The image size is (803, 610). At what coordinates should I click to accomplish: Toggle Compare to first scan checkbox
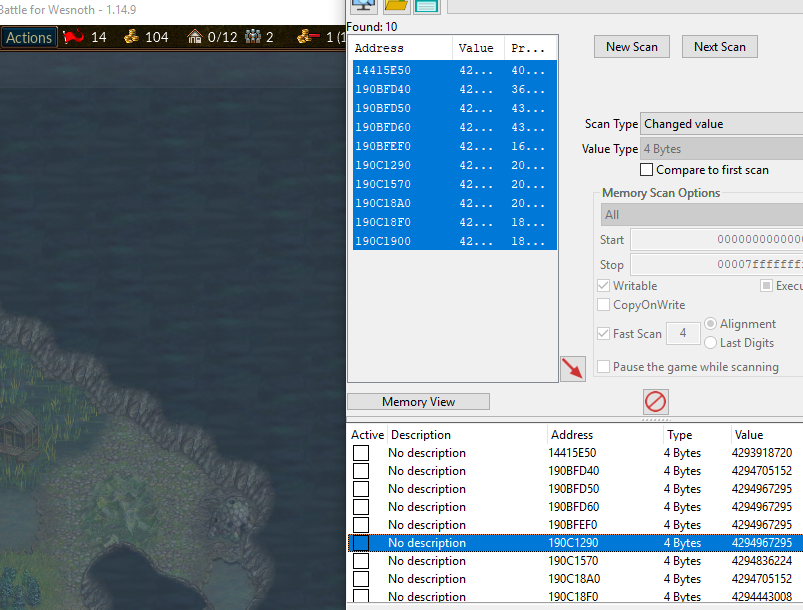click(x=646, y=170)
